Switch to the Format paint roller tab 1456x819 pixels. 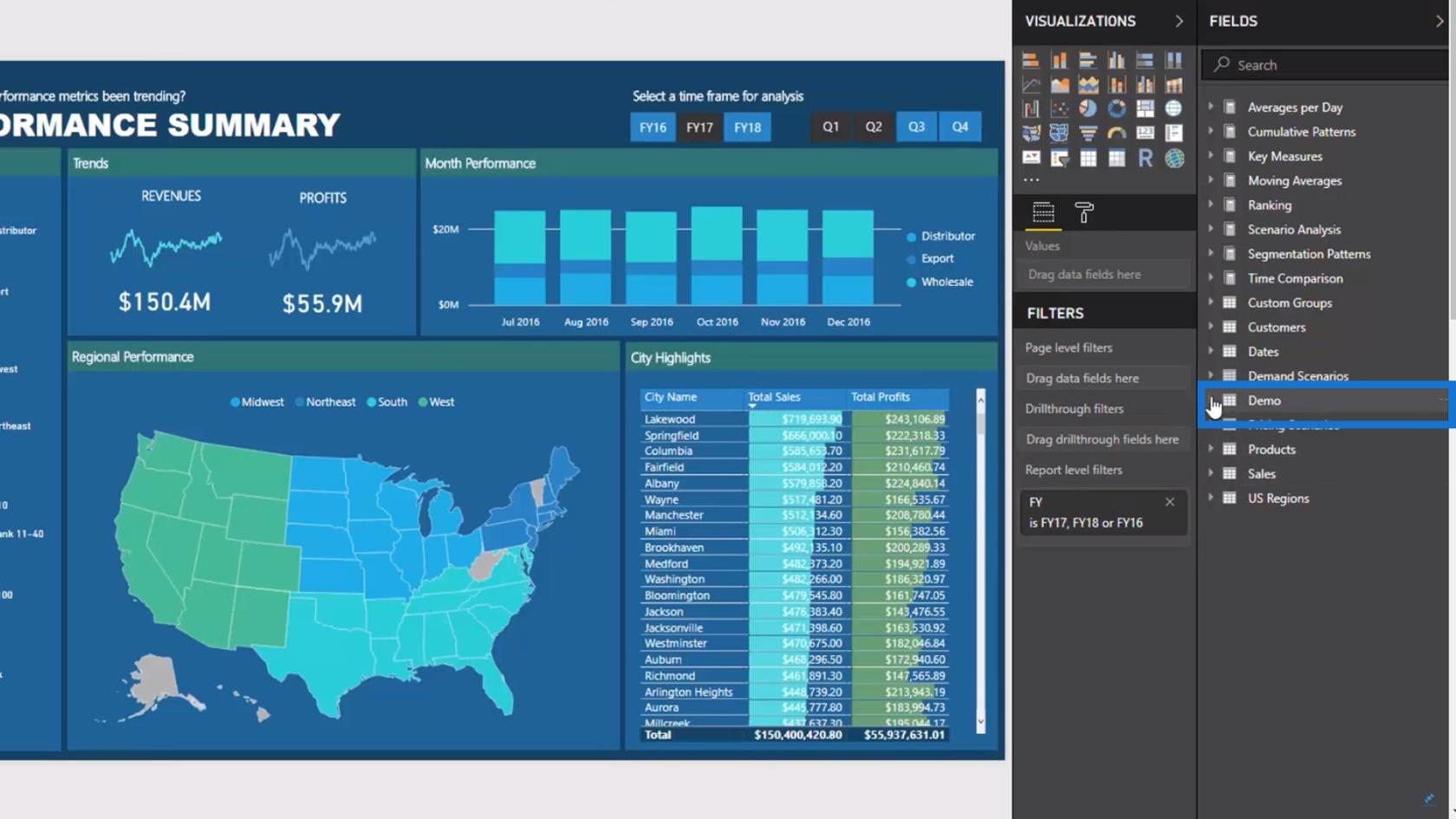1084,212
